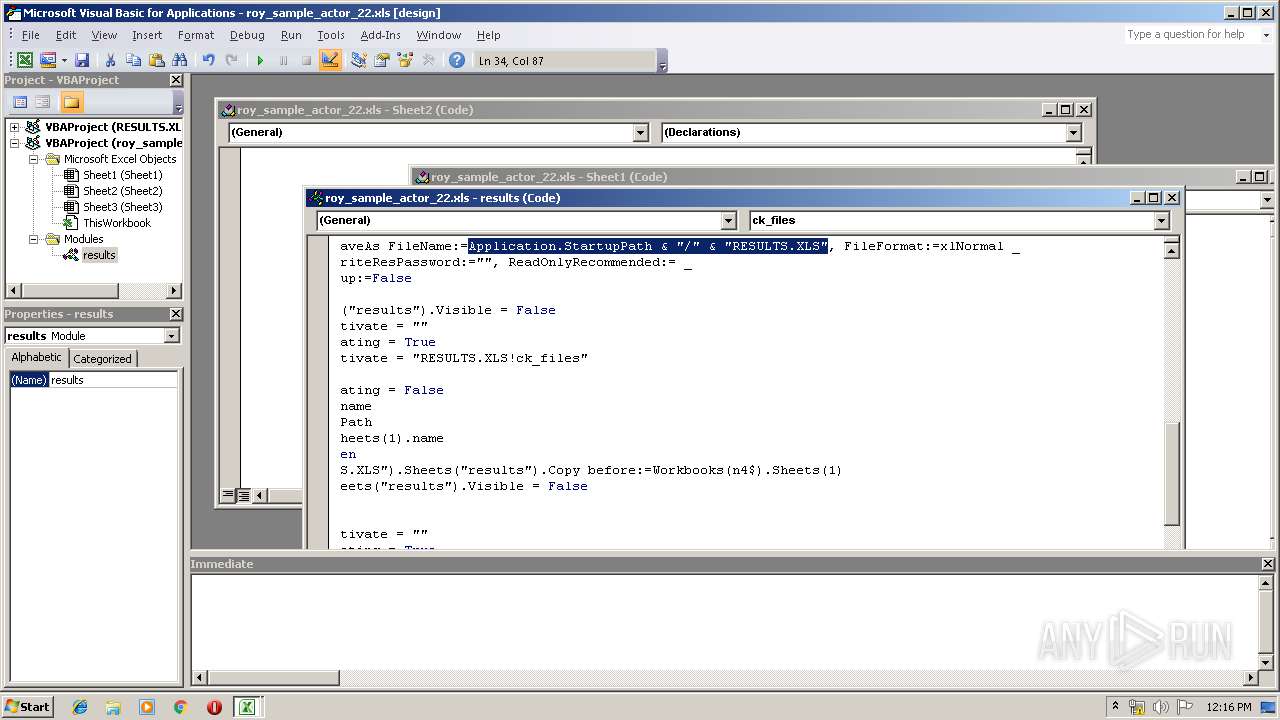This screenshot has width=1280, height=720.
Task: Select ThisWorkbook in project tree
Action: [x=116, y=223]
